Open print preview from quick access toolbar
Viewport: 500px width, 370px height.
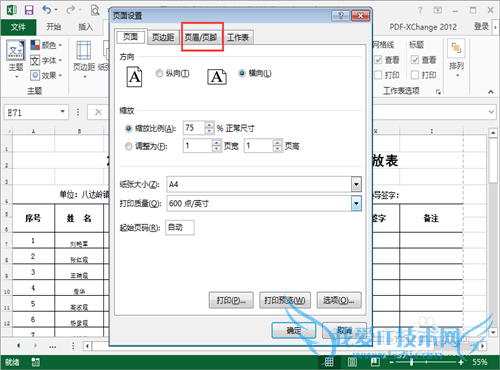pyautogui.click(x=95, y=10)
